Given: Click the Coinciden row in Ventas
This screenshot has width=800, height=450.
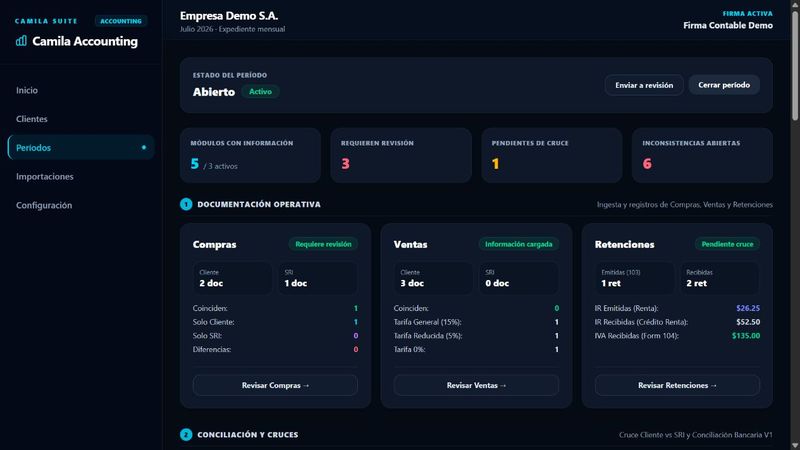Looking at the screenshot, I should click(x=476, y=308).
